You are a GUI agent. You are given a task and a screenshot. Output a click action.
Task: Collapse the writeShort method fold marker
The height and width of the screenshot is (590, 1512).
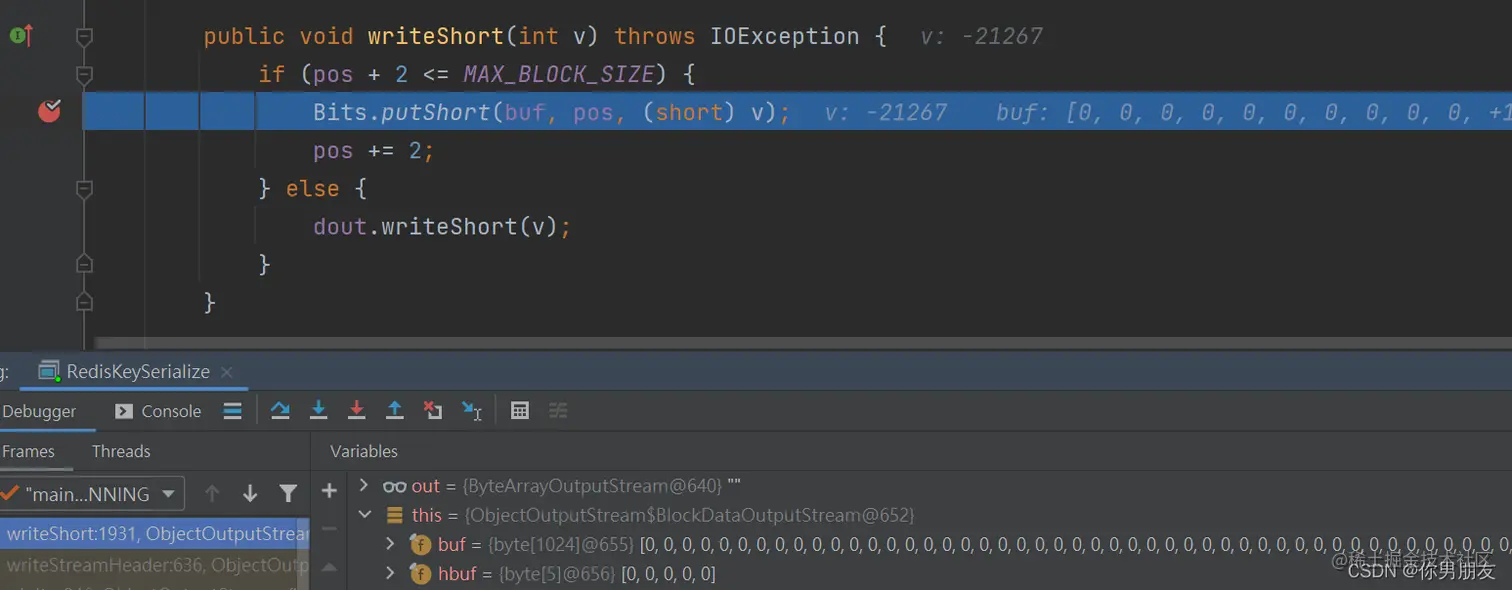coord(85,37)
